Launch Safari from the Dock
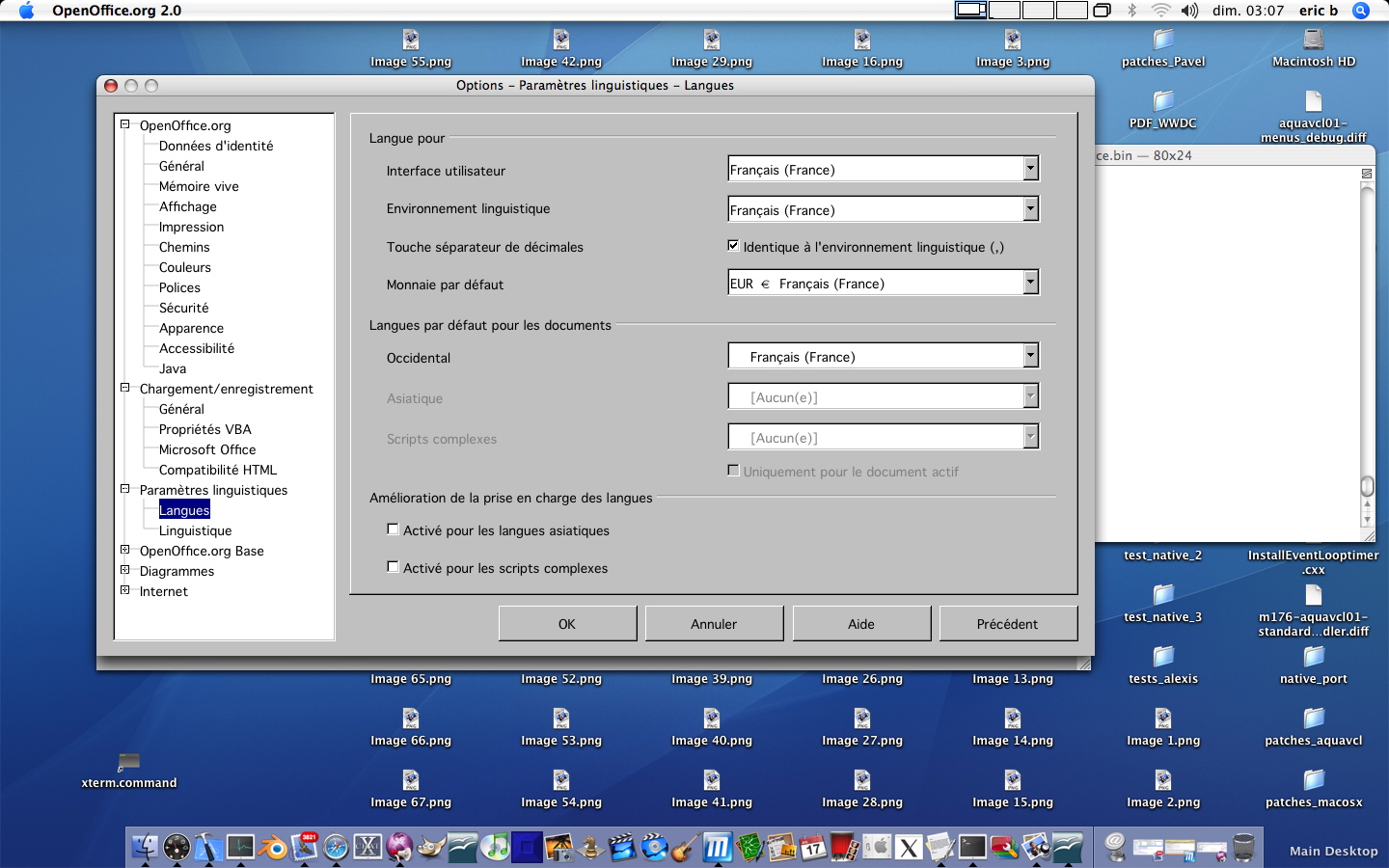 [336, 847]
